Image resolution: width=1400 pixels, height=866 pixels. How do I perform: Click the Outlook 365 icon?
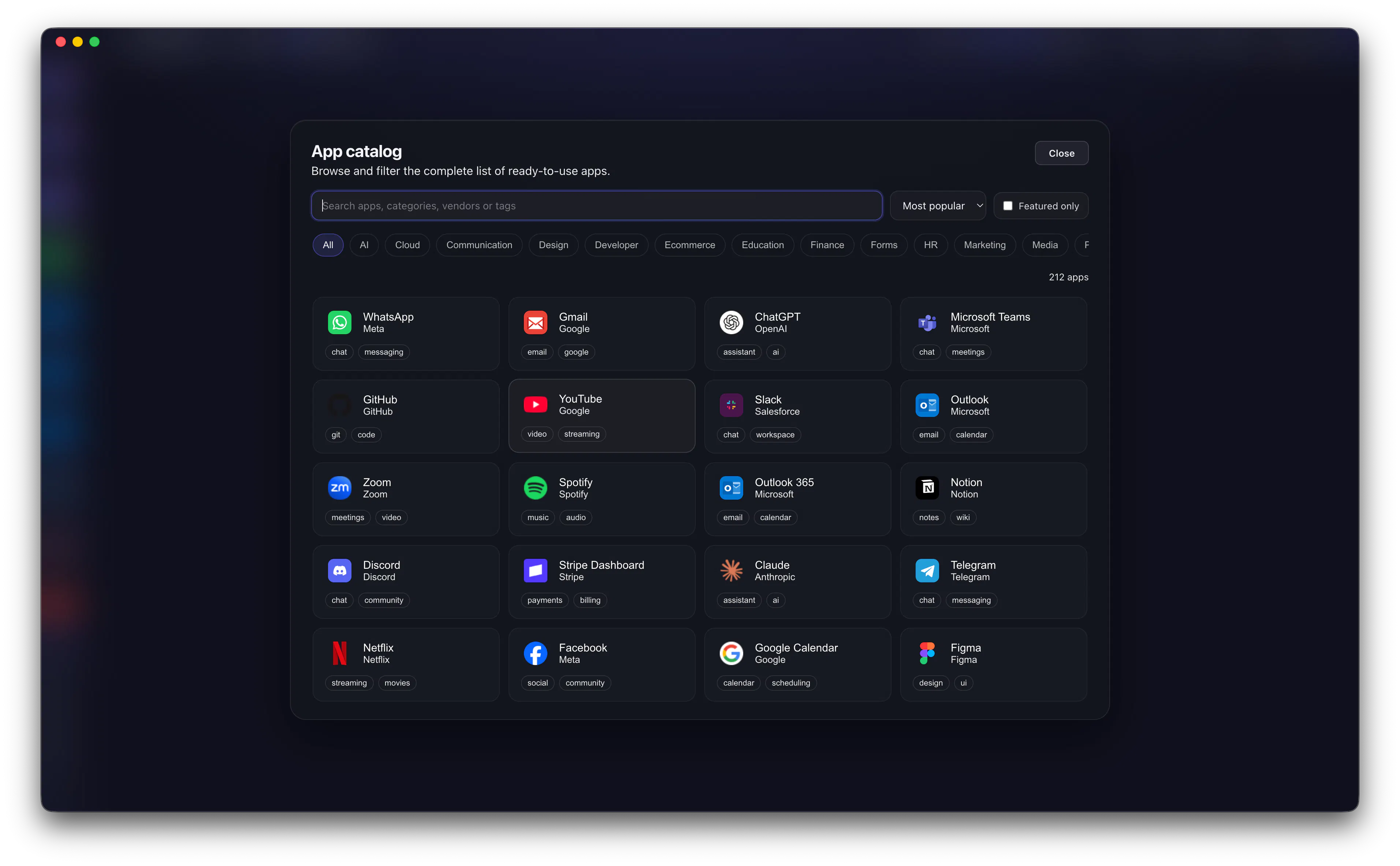point(731,488)
